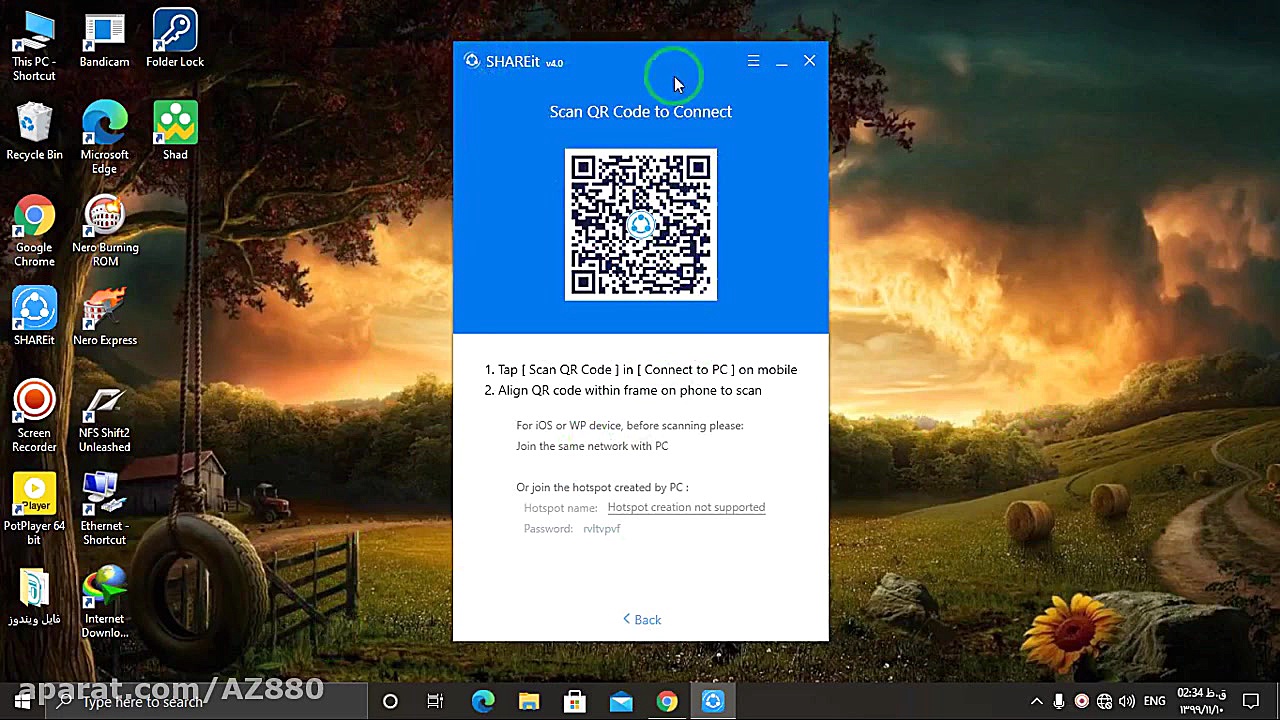The width and height of the screenshot is (1280, 720).
Task: Open the Shad desktop app
Action: pos(175,125)
